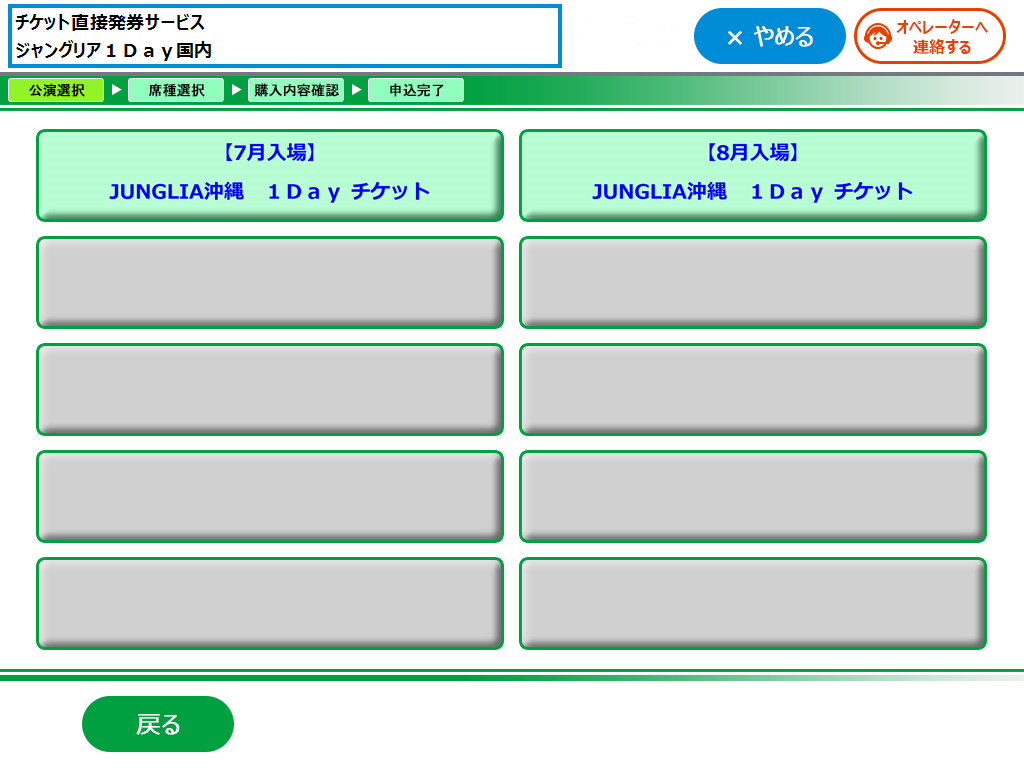Click the 購入内容確認 step tab
Viewport: 1024px width, 768px height.
[296, 90]
